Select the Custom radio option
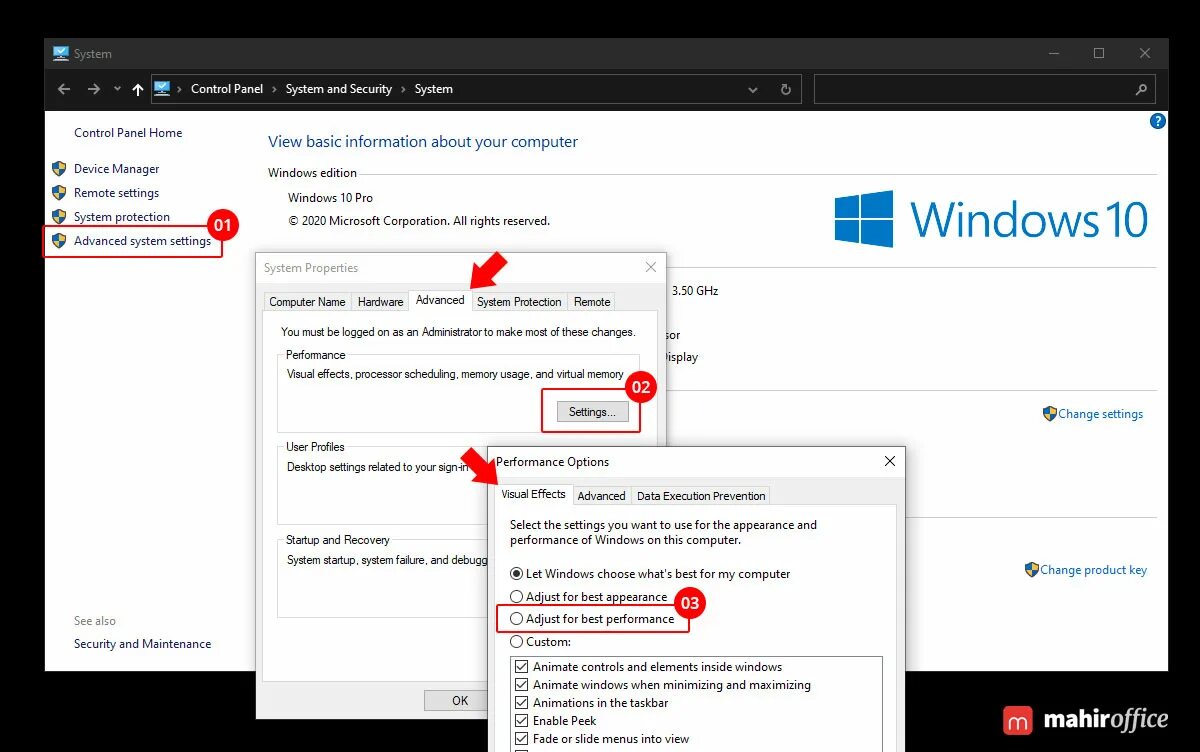 [x=540, y=642]
